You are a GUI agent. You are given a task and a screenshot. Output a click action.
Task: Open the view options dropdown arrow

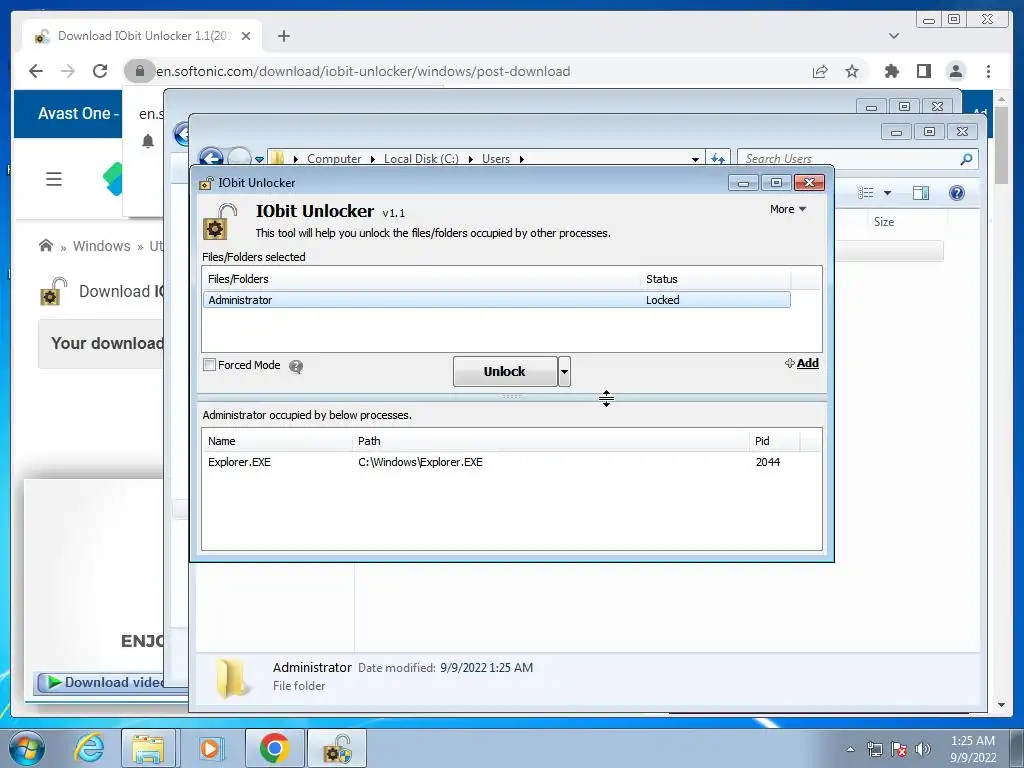(x=888, y=193)
